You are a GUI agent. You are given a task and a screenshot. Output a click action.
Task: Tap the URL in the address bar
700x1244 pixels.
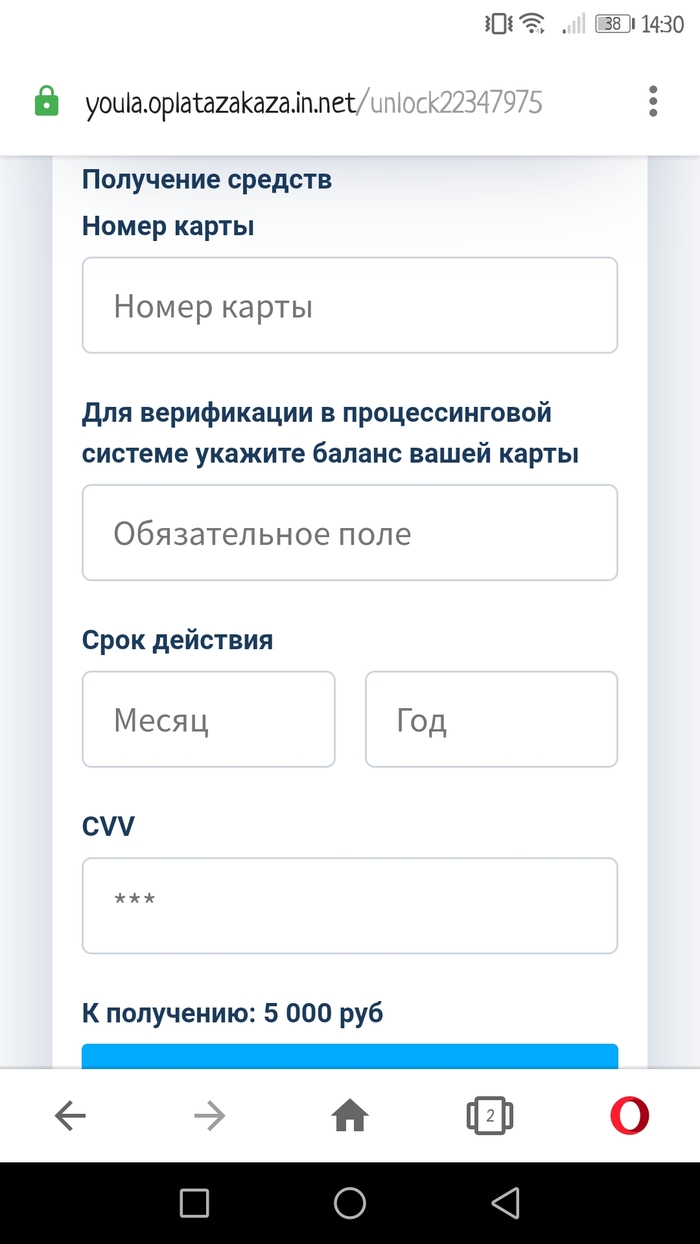pyautogui.click(x=314, y=102)
